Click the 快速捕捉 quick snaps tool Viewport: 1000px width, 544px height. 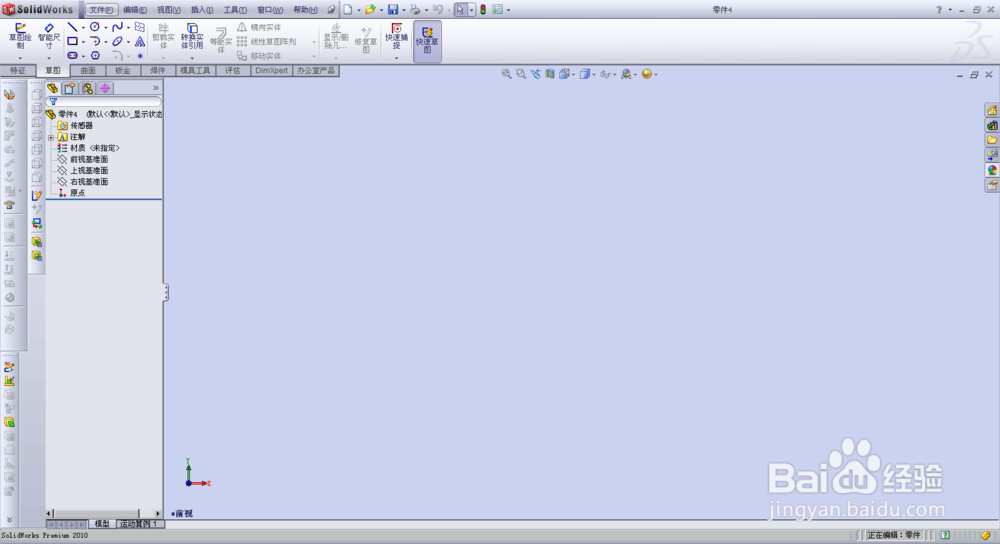[396, 36]
